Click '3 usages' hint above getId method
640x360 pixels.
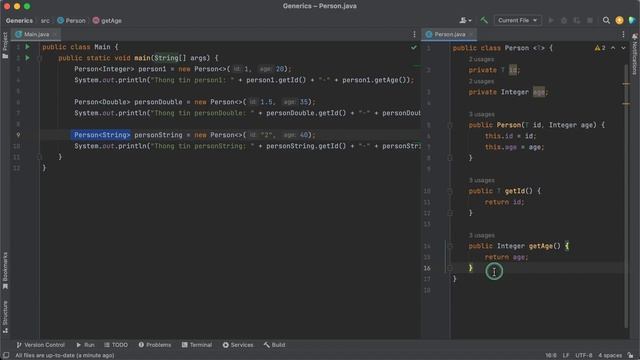tap(482, 180)
